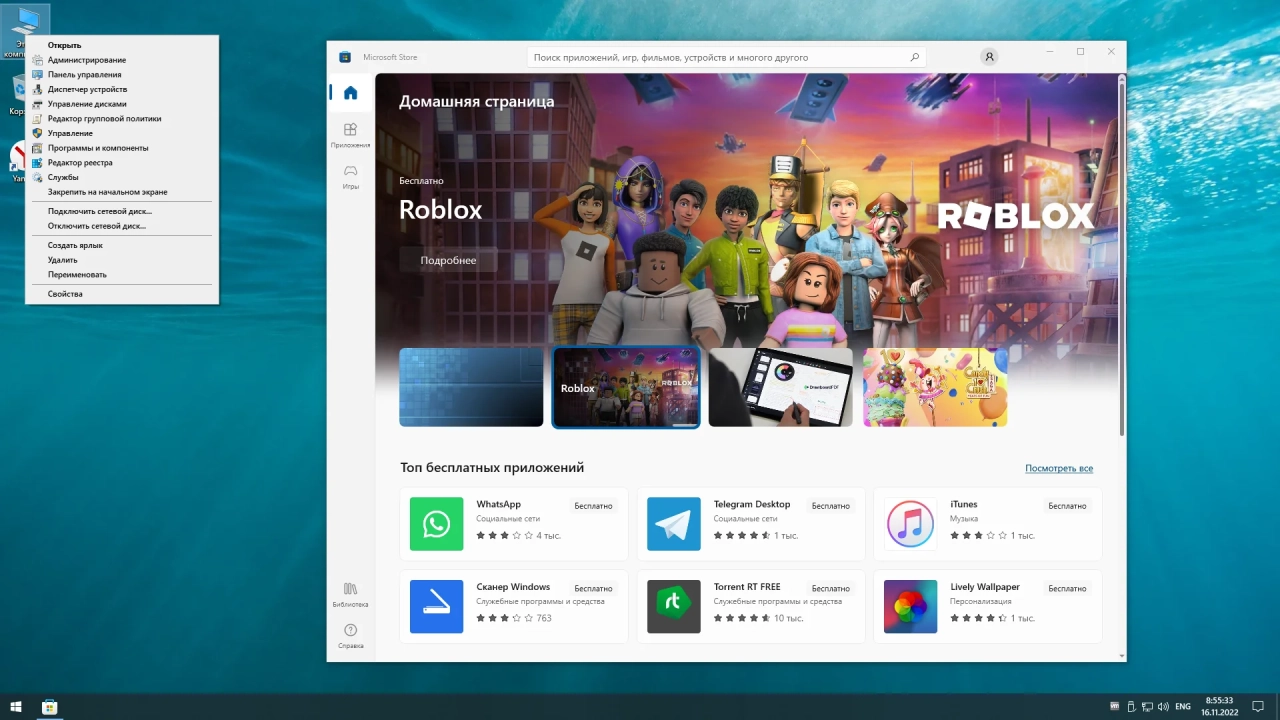Screen dimensions: 1280x720
Task: Click the user account profile icon
Action: click(989, 57)
